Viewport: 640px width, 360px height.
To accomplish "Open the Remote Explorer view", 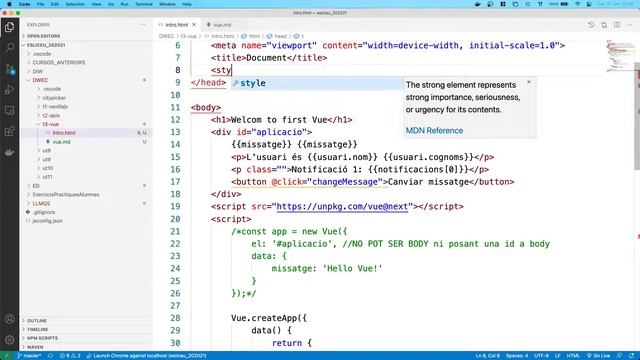I will 9,111.
